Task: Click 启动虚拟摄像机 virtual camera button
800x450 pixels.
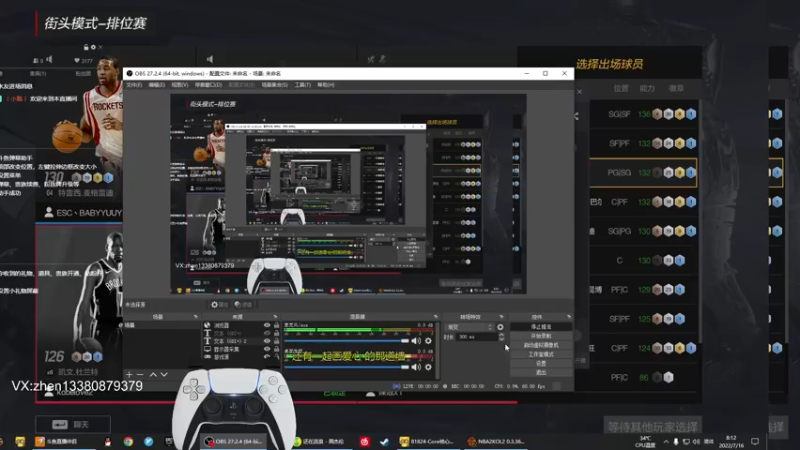Action: (x=541, y=345)
